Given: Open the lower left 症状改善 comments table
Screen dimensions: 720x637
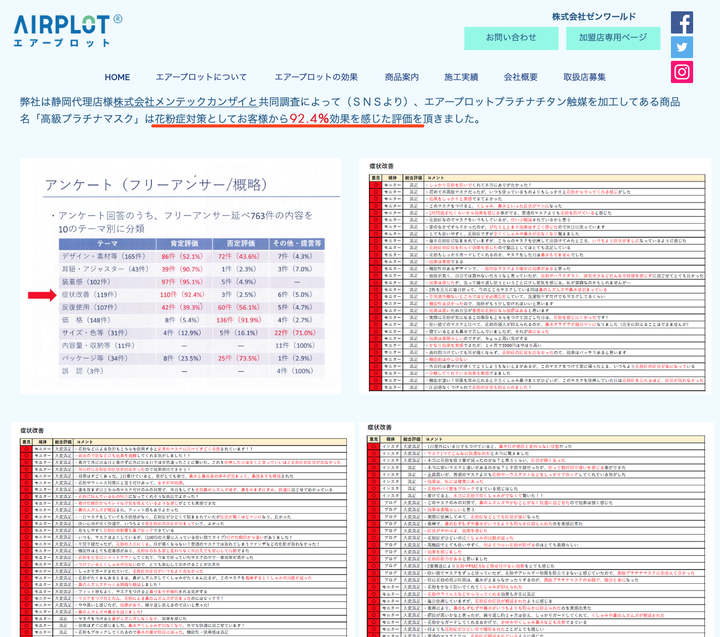Looking at the screenshot, I should [x=183, y=530].
